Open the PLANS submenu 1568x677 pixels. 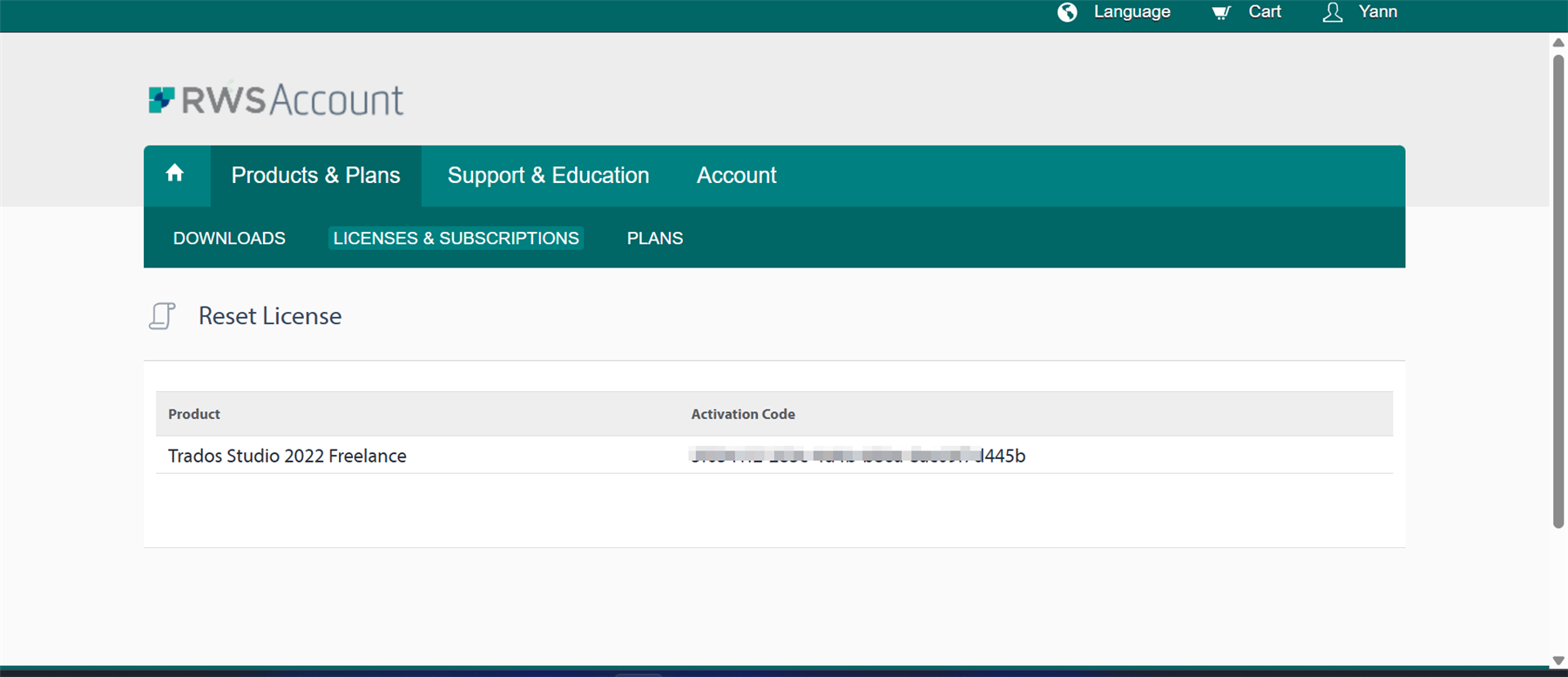[655, 238]
